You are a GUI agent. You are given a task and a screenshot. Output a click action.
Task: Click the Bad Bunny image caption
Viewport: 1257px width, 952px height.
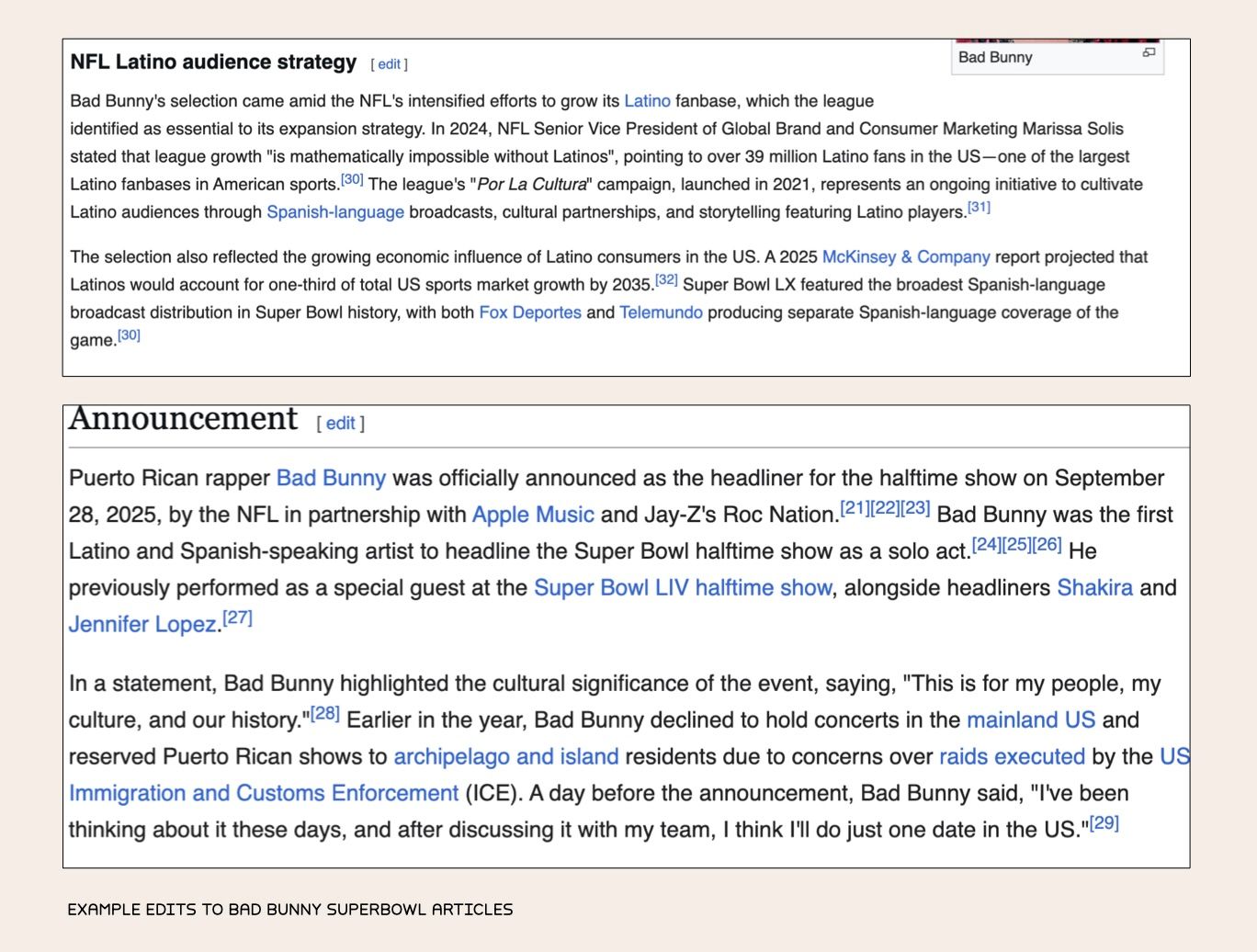[995, 57]
